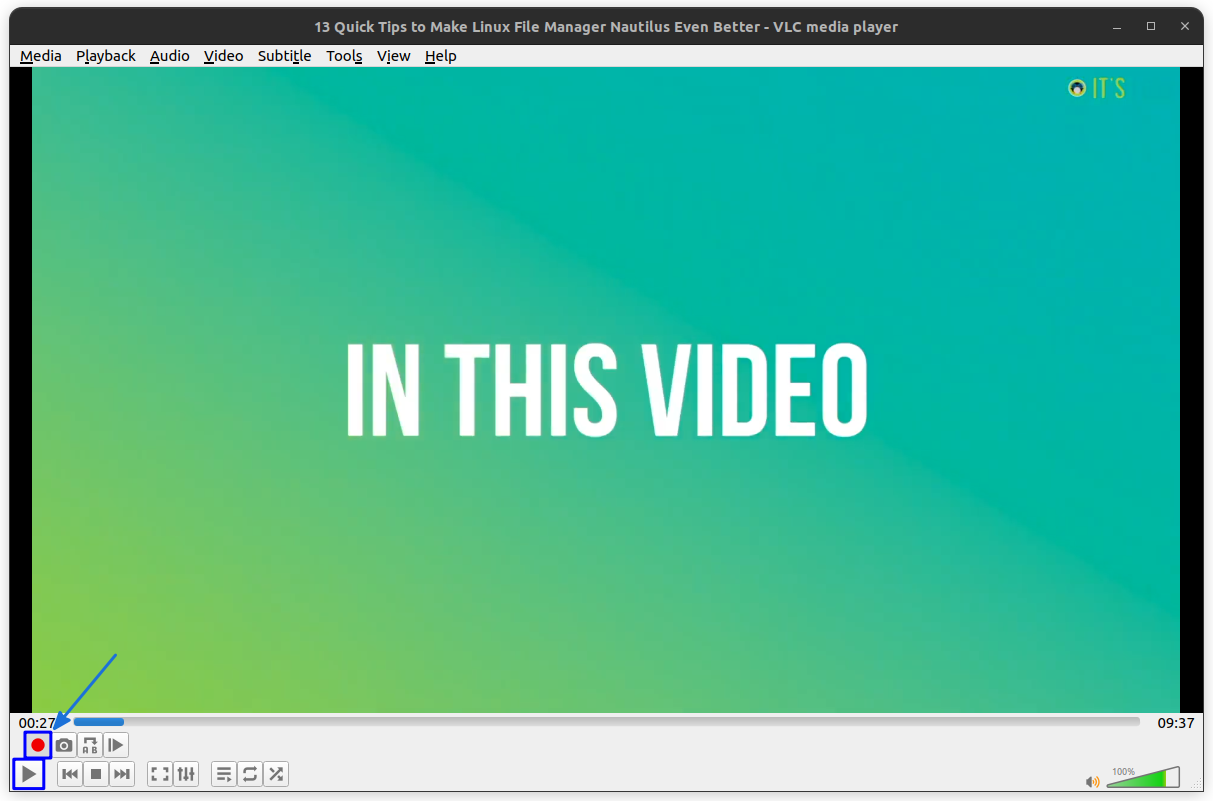Open the extended settings equalizer

tap(186, 773)
